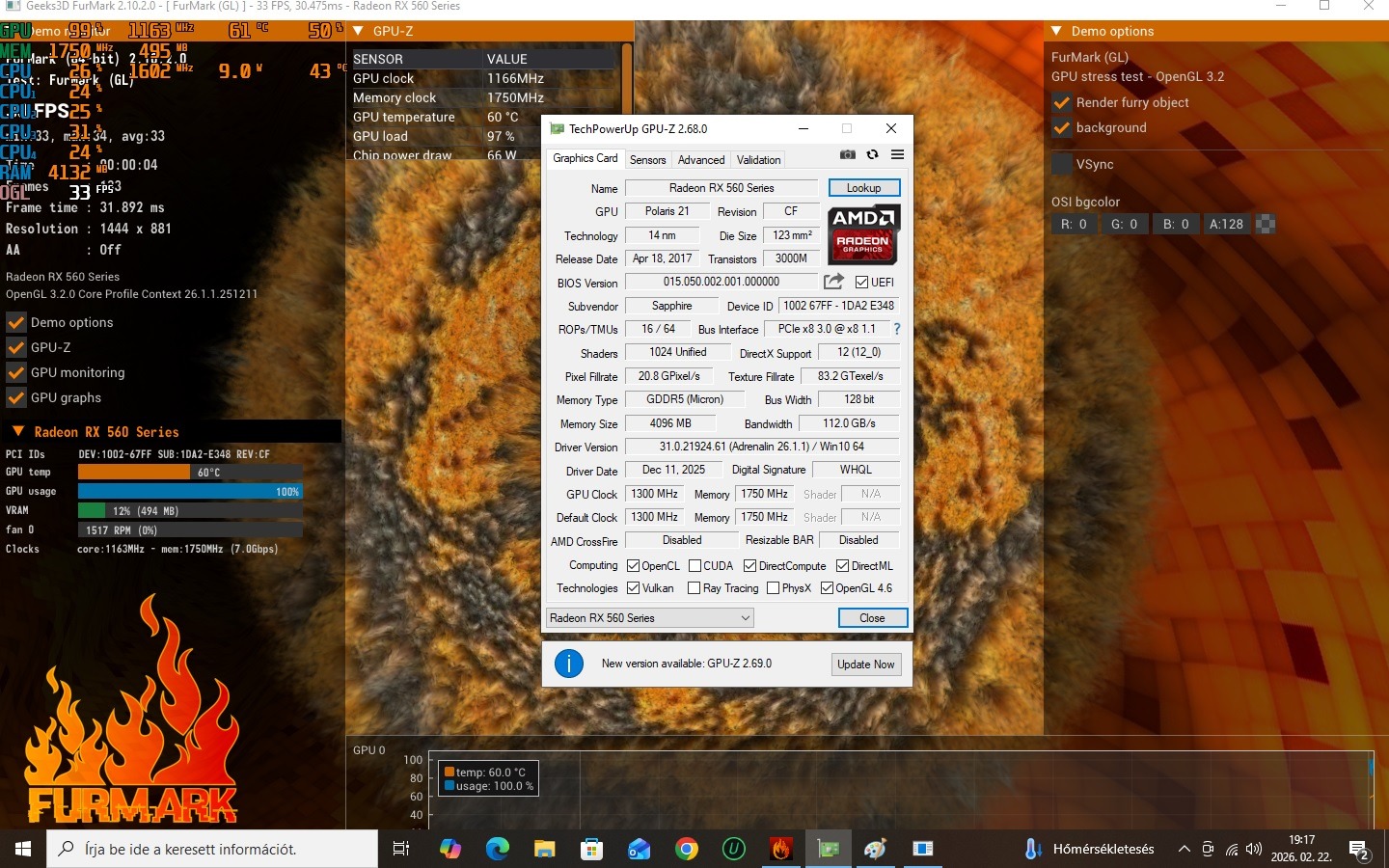The height and width of the screenshot is (868, 1389).
Task: Expand hidden system tray icons chevron
Action: pos(1185,849)
